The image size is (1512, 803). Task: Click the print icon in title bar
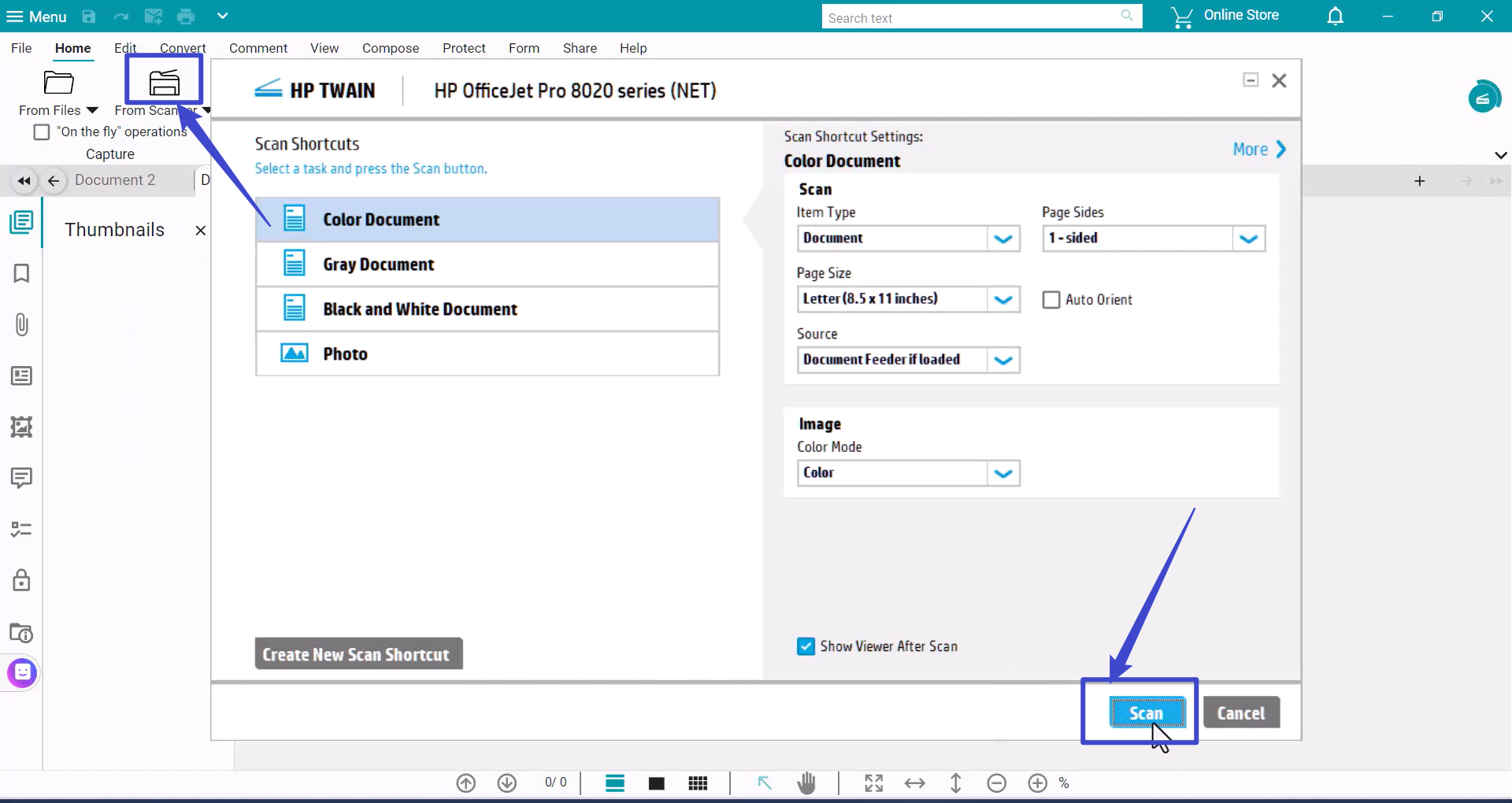pos(186,17)
